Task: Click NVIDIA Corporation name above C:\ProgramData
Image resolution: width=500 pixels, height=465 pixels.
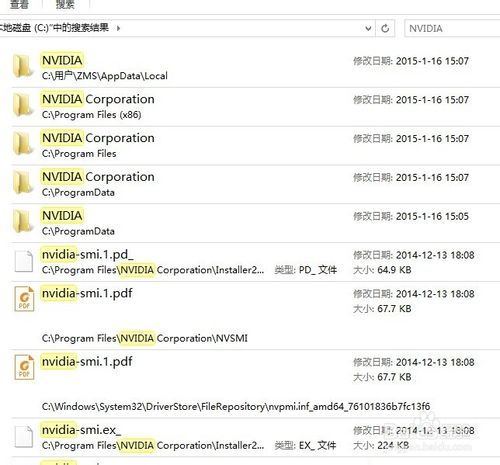Action: coord(98,176)
